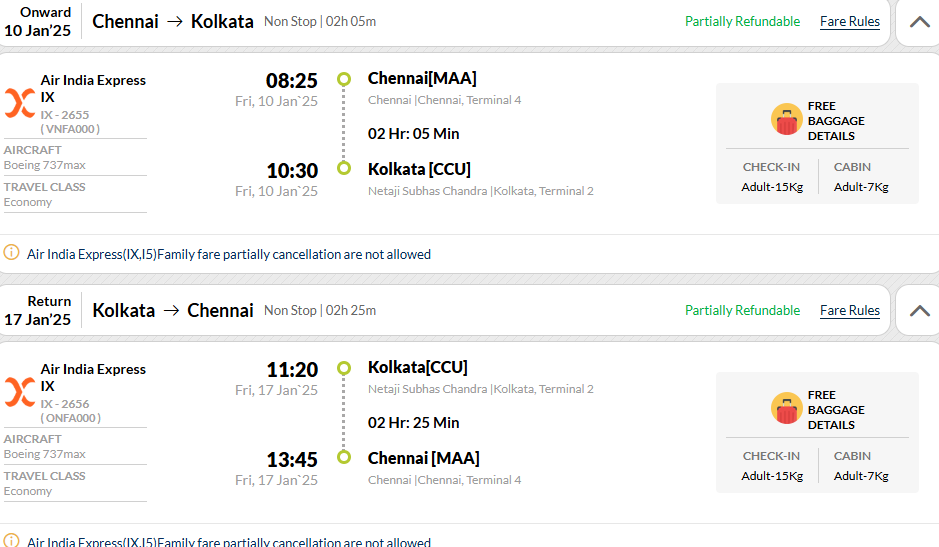Viewport: 939px width, 547px height.
Task: Click Partially Refundable label on return flight
Action: point(743,310)
